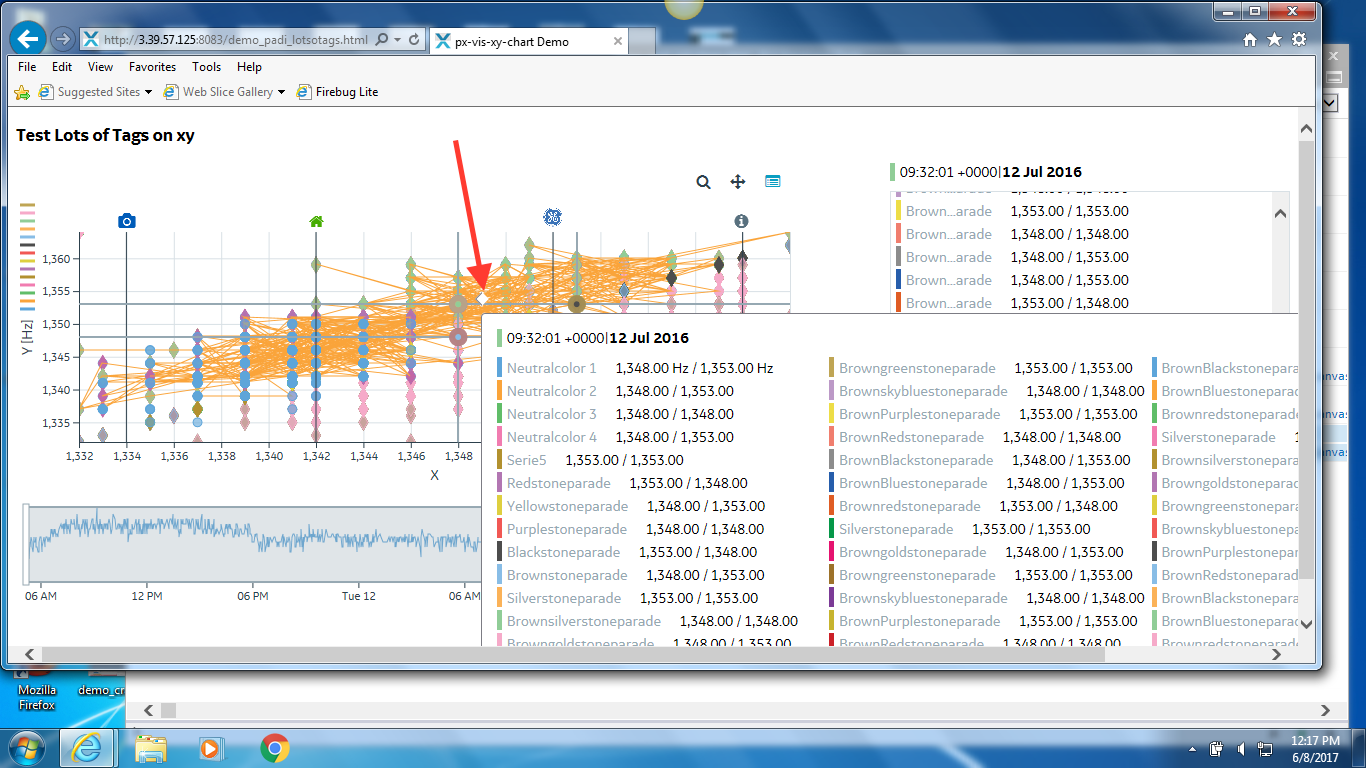Open the demo_cr desktop file icon
The height and width of the screenshot is (768, 1366).
tap(100, 682)
